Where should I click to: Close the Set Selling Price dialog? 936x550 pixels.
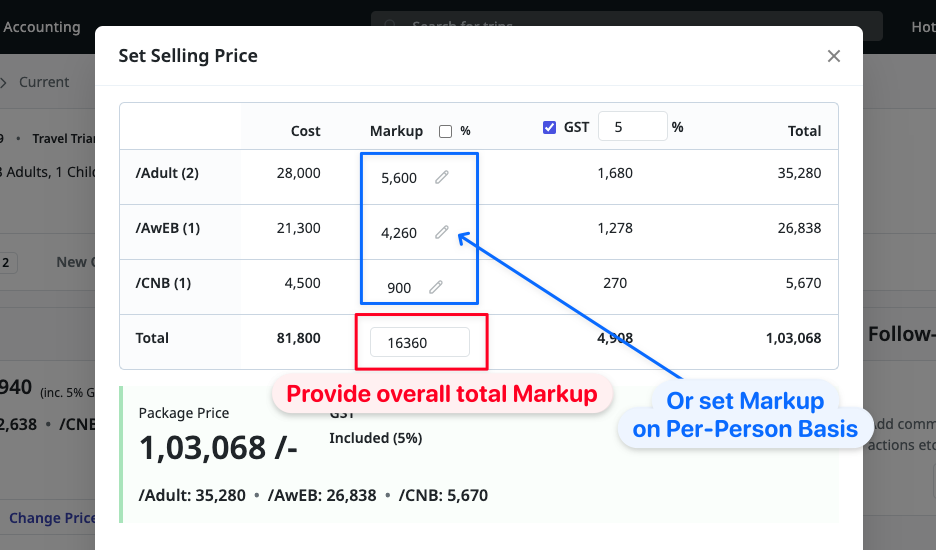coord(833,56)
